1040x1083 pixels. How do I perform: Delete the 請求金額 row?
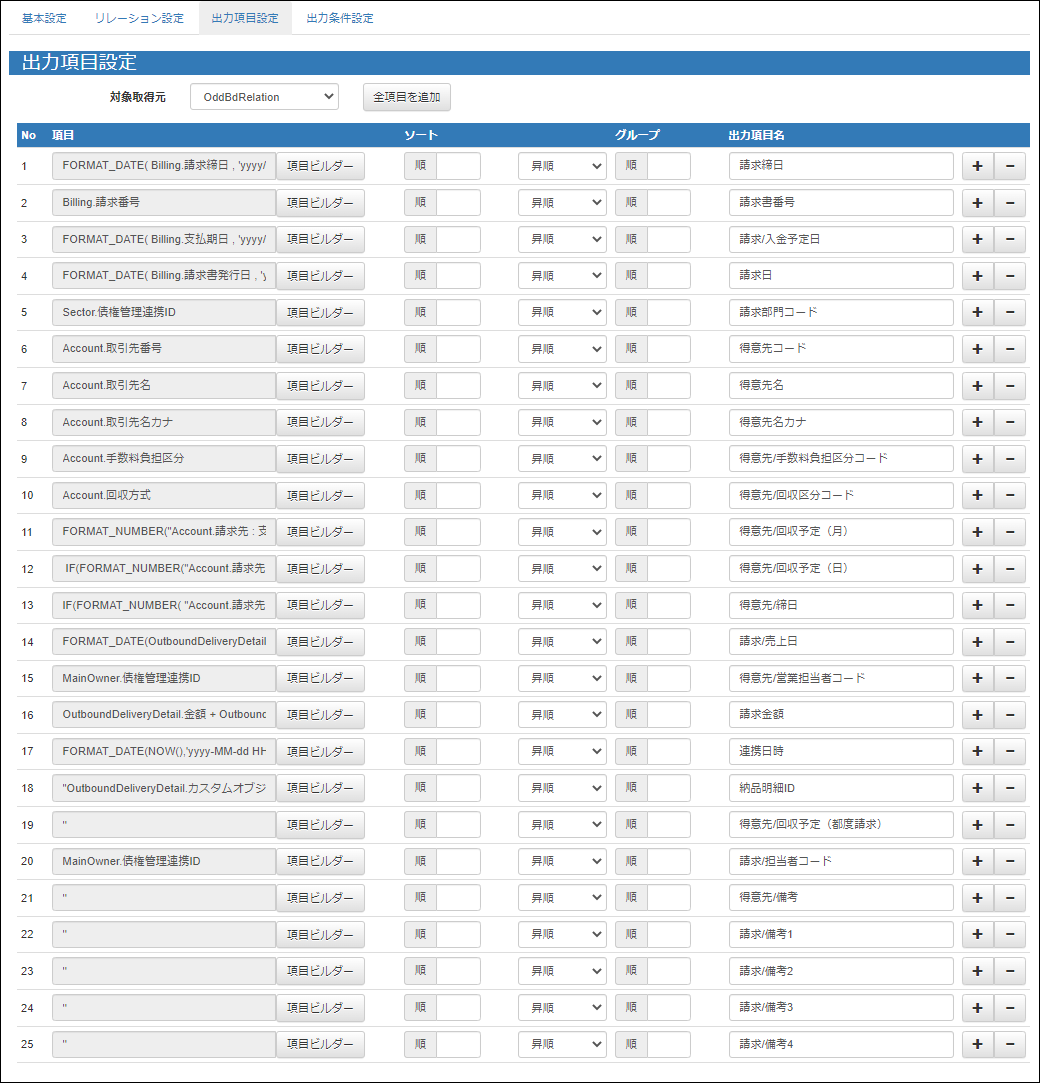tap(1009, 714)
